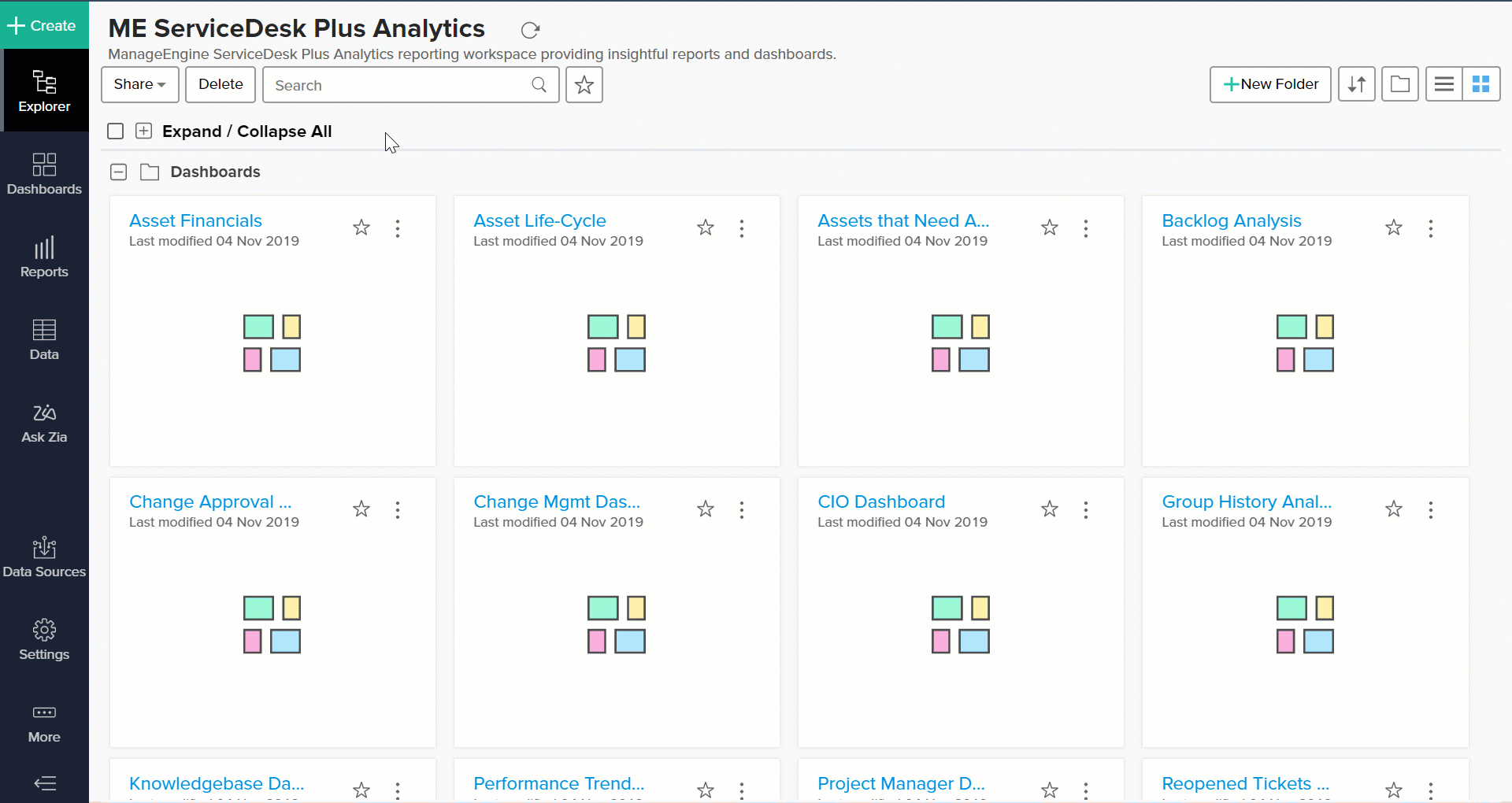Click the workspace refresh icon
The image size is (1512, 803).
[x=530, y=30]
